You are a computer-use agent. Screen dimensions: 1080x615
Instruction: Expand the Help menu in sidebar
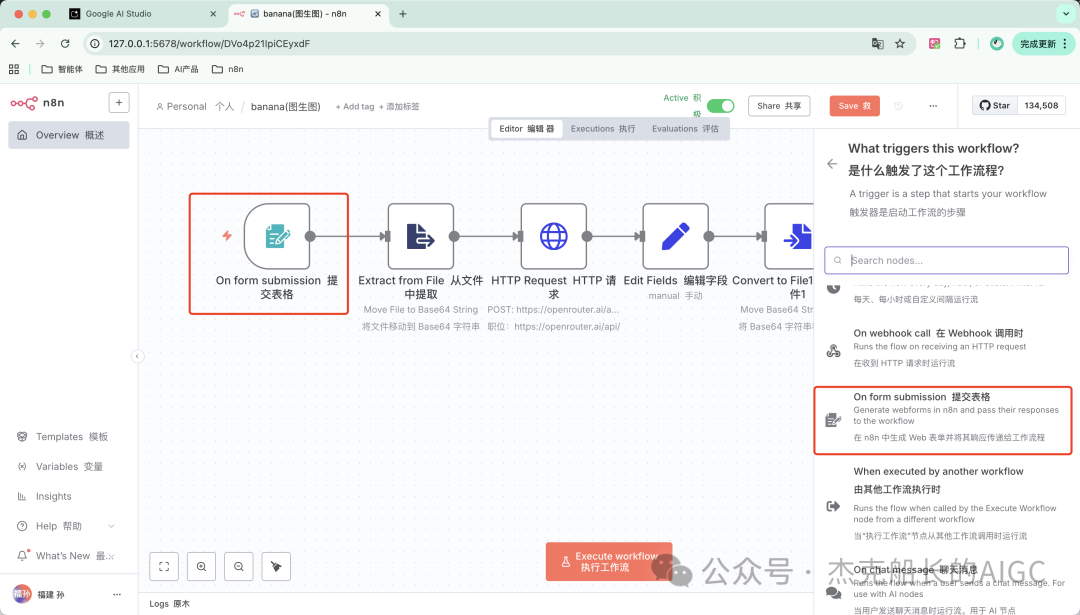[65, 526]
